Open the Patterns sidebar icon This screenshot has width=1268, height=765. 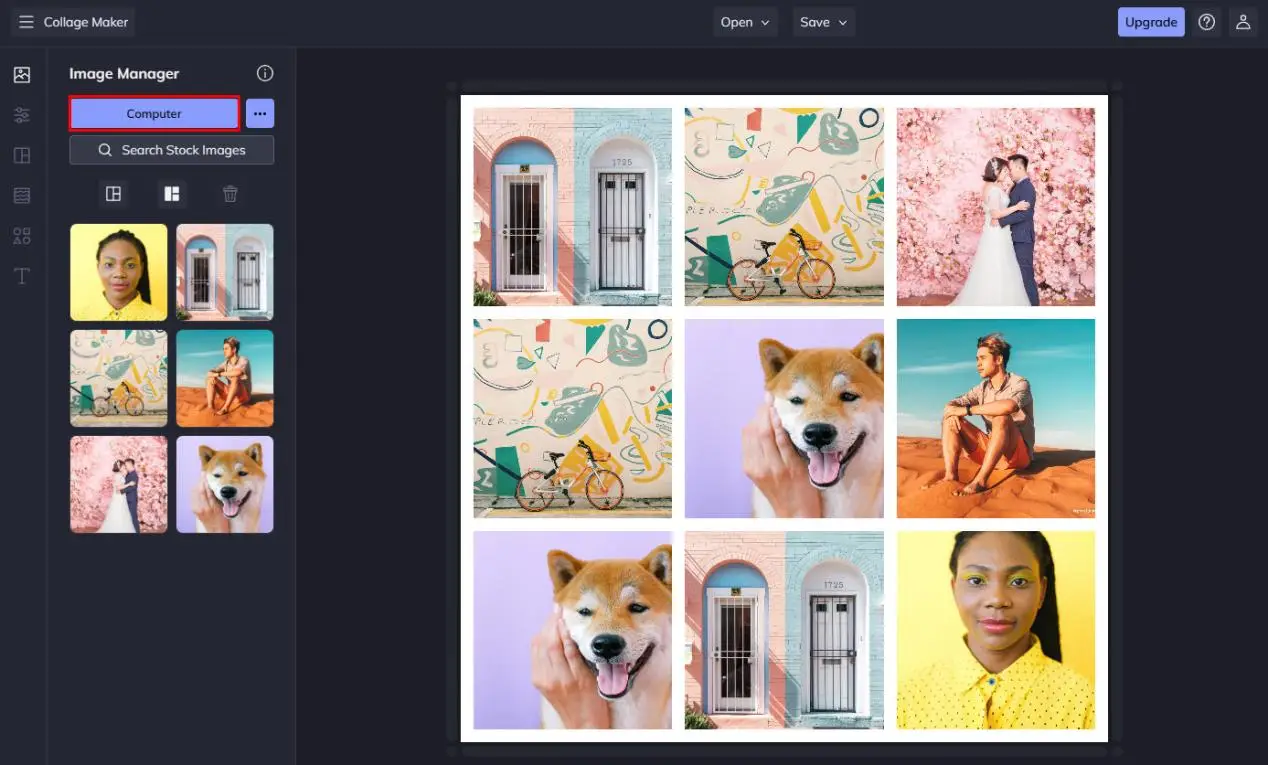(22, 196)
